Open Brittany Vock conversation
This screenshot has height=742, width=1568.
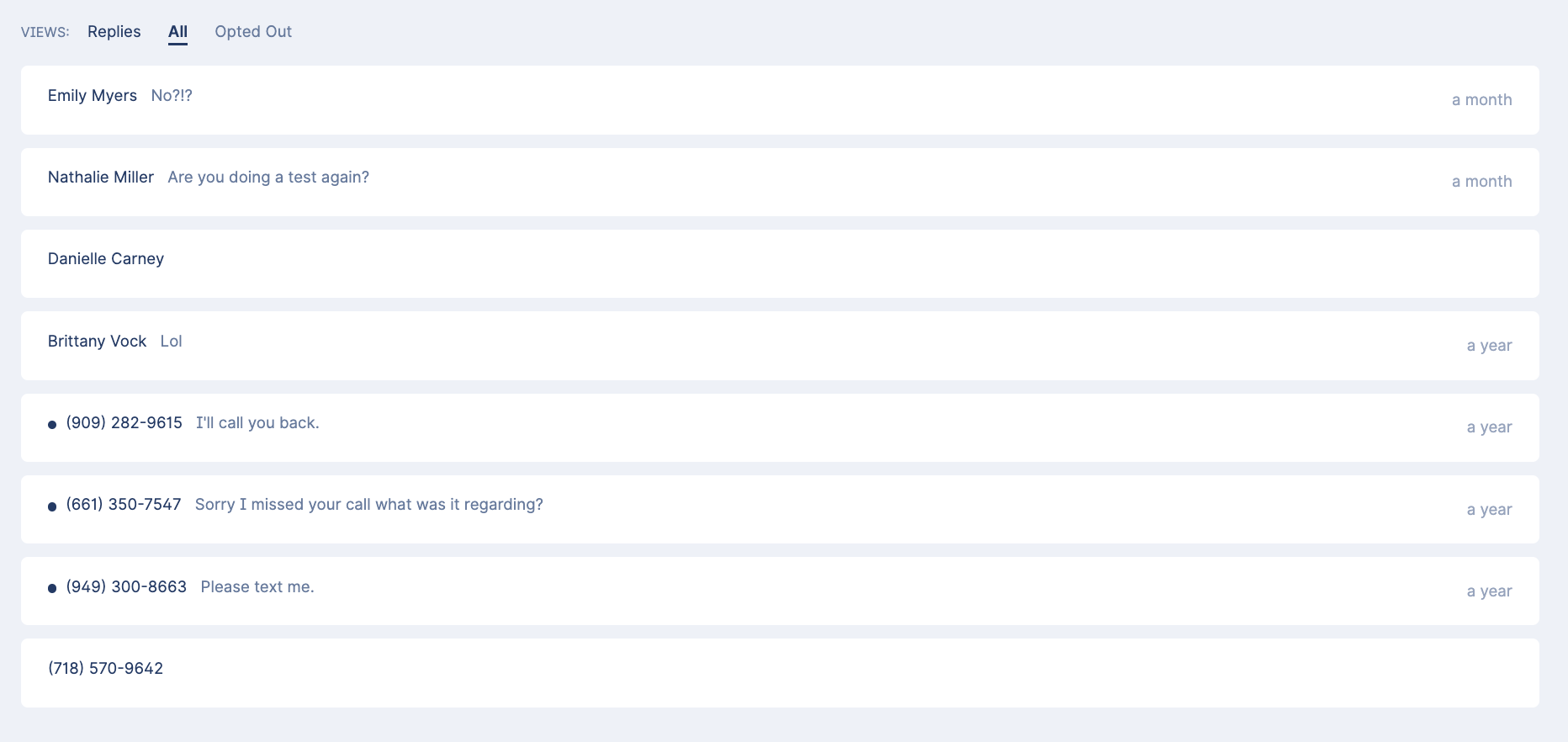coord(97,342)
